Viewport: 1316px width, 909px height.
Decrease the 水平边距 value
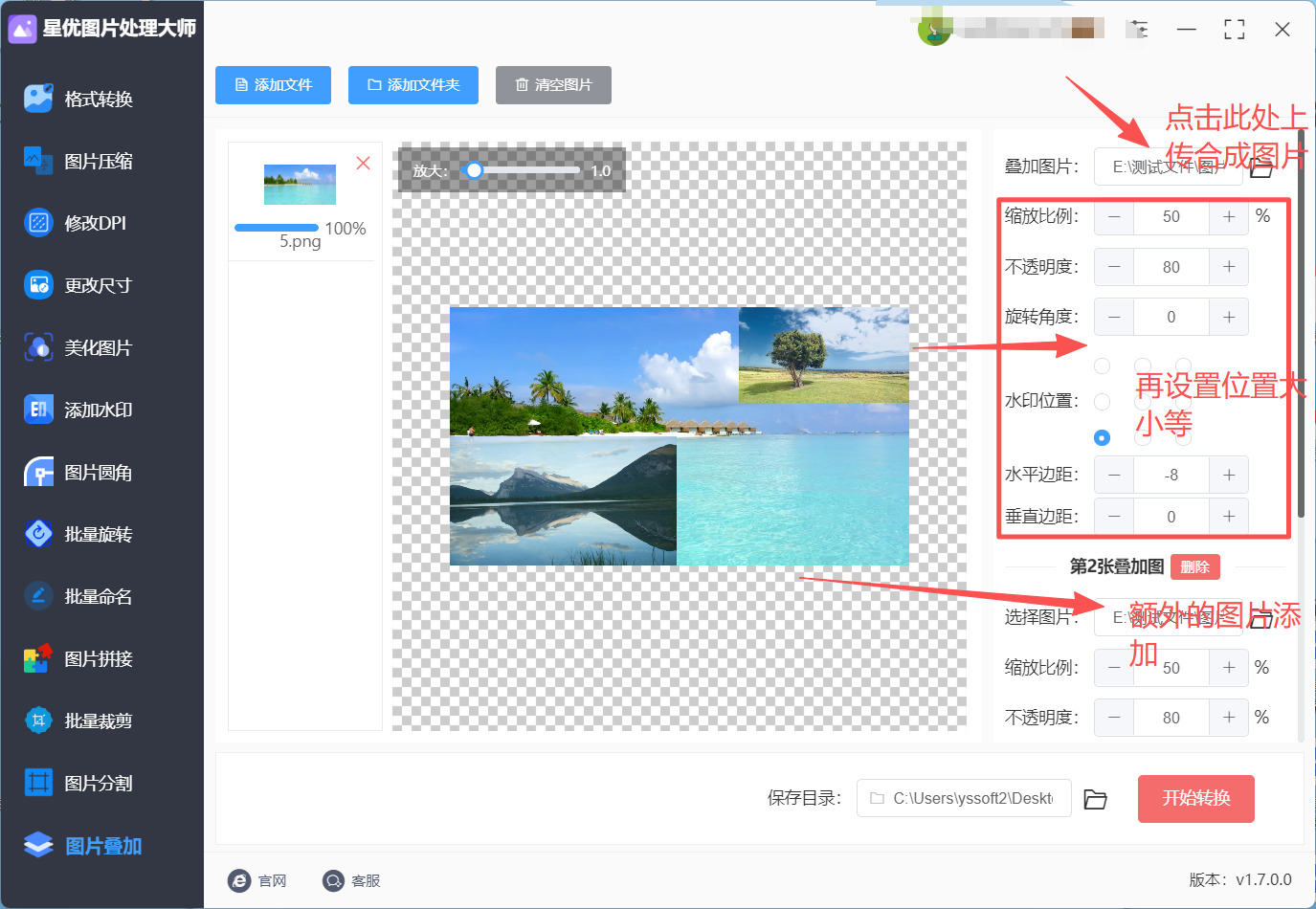[1114, 475]
